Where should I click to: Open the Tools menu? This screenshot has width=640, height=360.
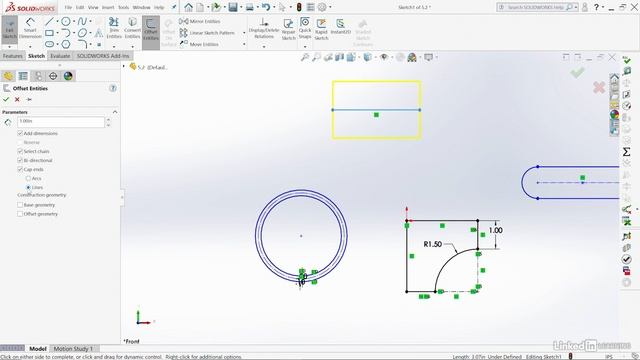click(x=124, y=7)
